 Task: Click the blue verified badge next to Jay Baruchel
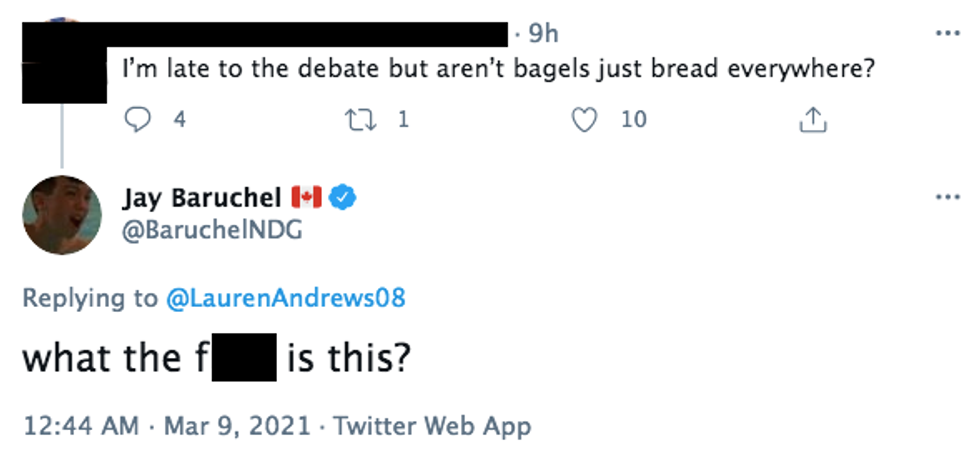tap(345, 199)
